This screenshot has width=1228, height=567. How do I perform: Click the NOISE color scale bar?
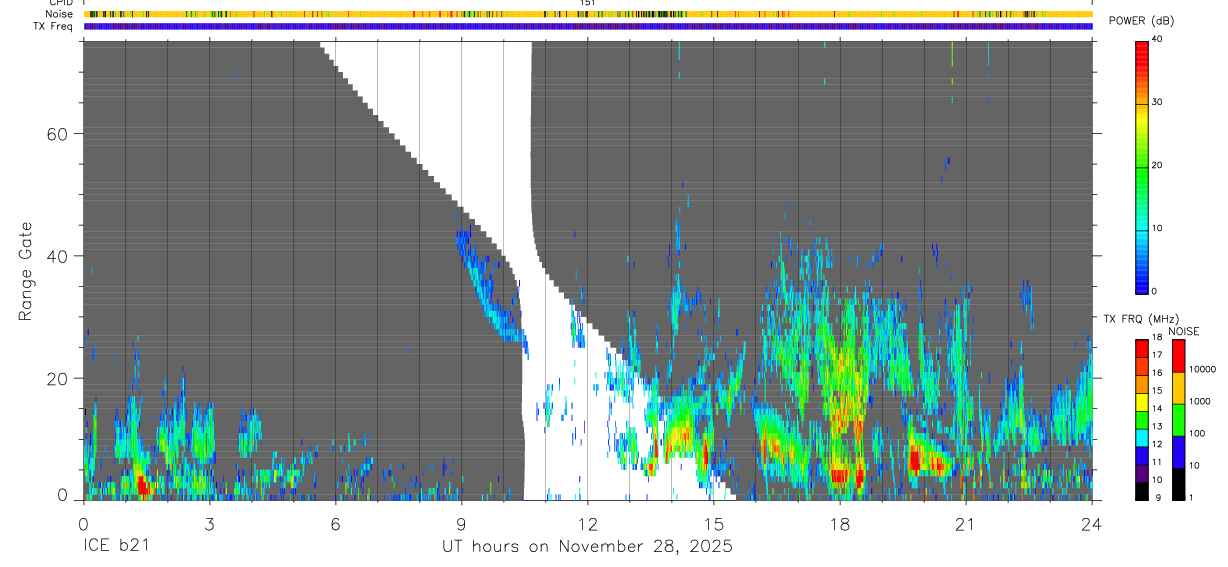click(1178, 420)
